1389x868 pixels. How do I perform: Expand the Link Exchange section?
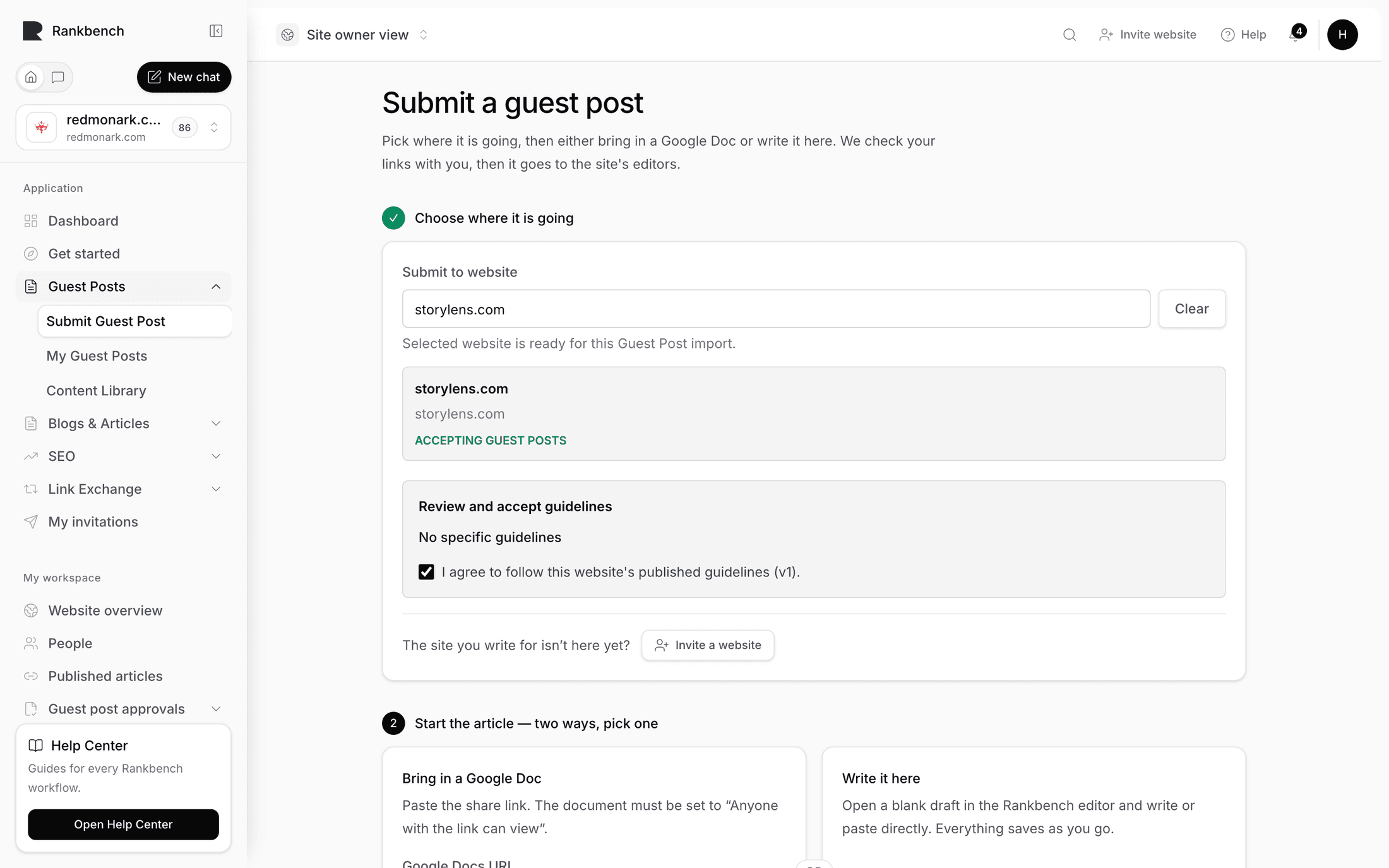tap(216, 489)
